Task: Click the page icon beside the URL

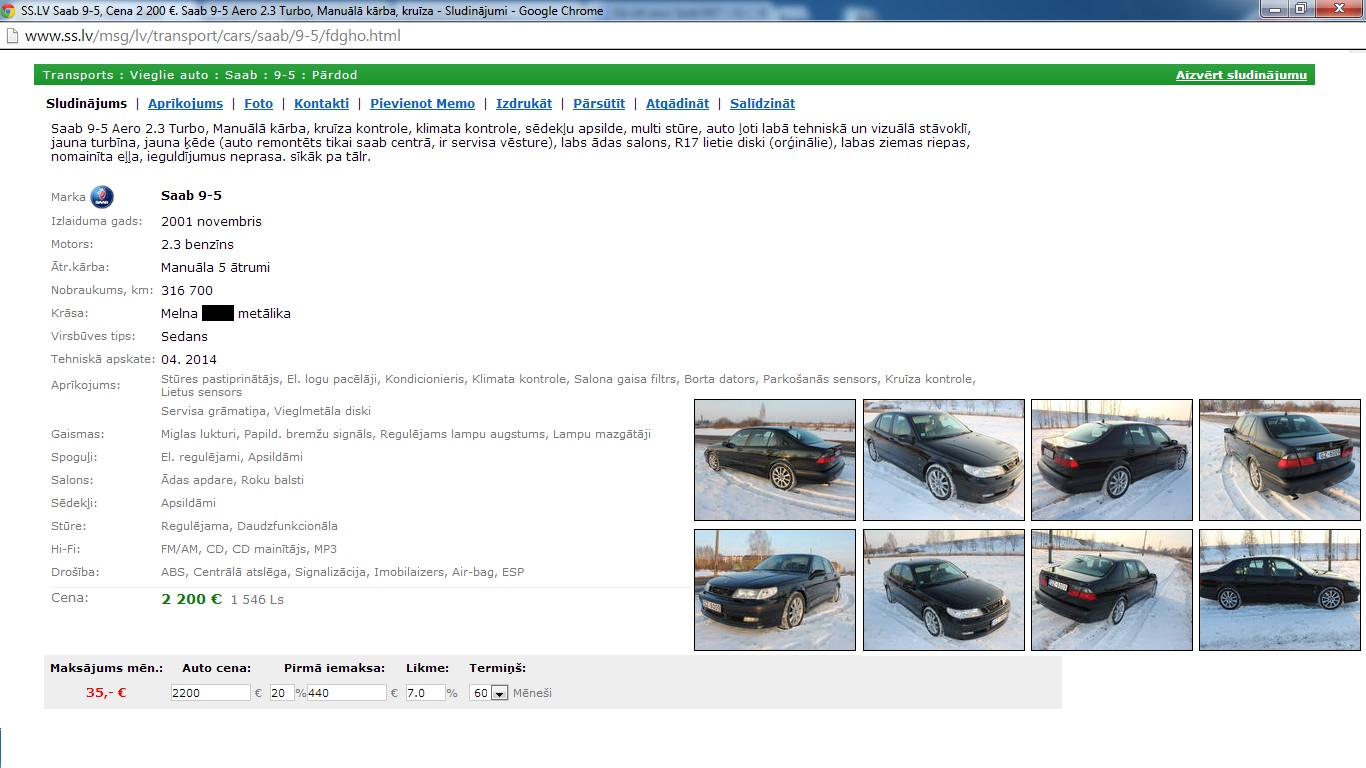Action: click(x=11, y=35)
